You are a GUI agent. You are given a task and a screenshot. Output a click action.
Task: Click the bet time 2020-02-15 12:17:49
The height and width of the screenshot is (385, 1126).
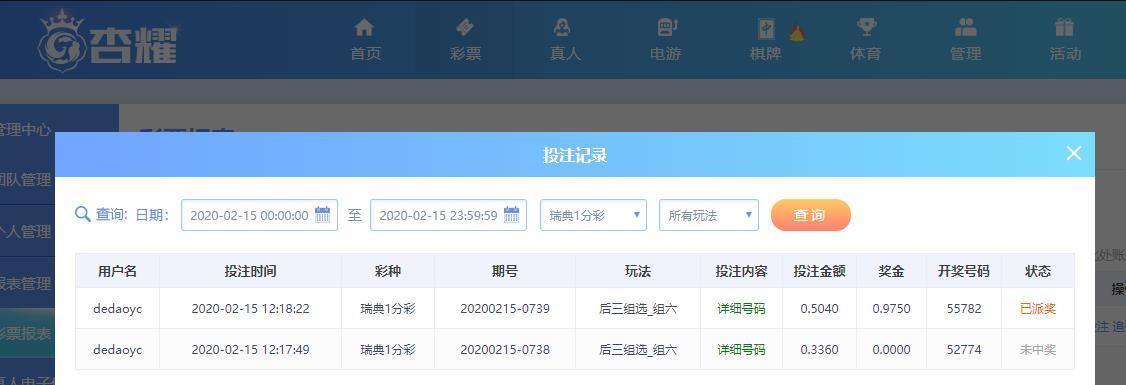250,350
